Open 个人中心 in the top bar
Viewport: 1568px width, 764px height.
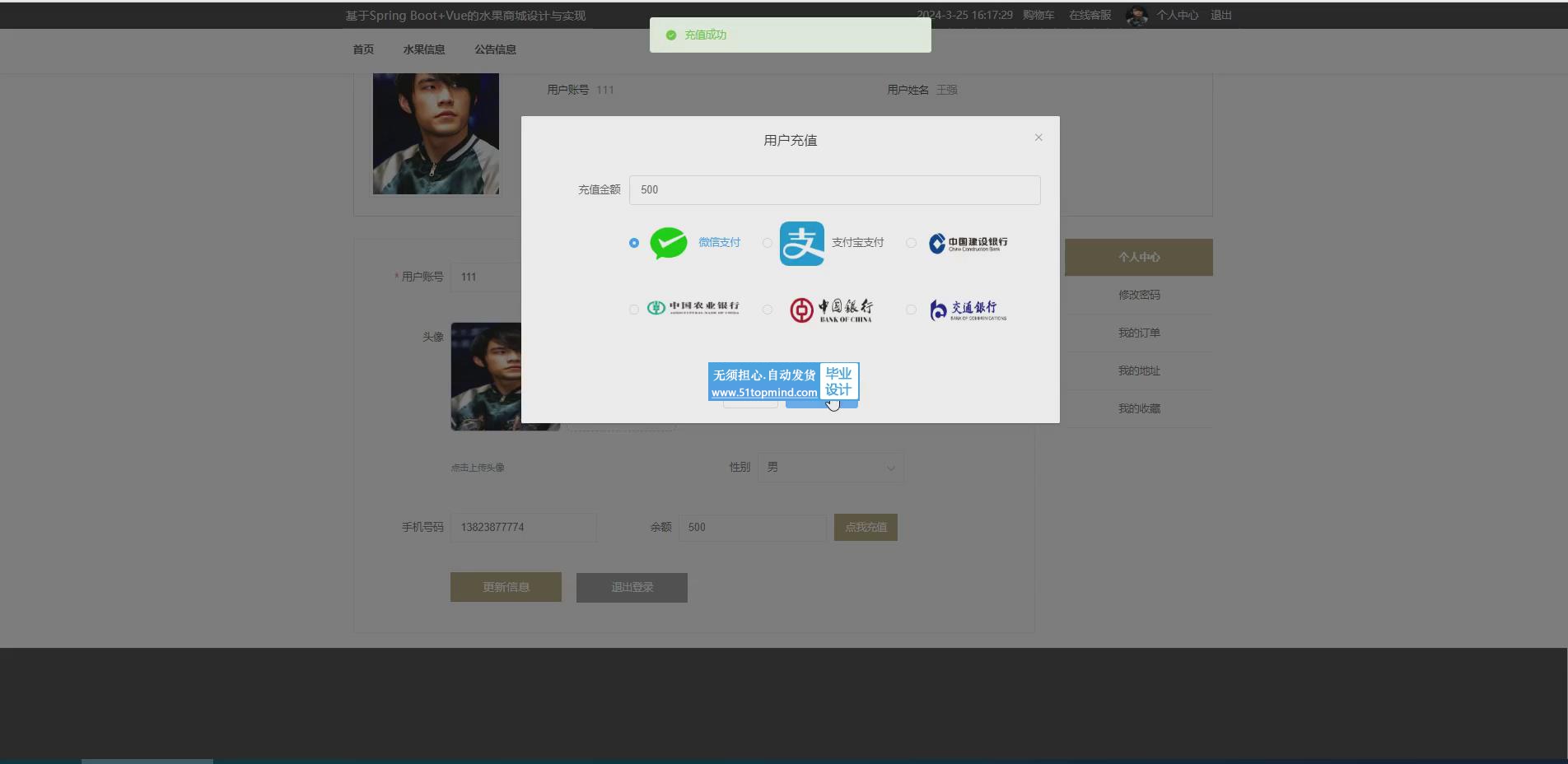[1177, 16]
